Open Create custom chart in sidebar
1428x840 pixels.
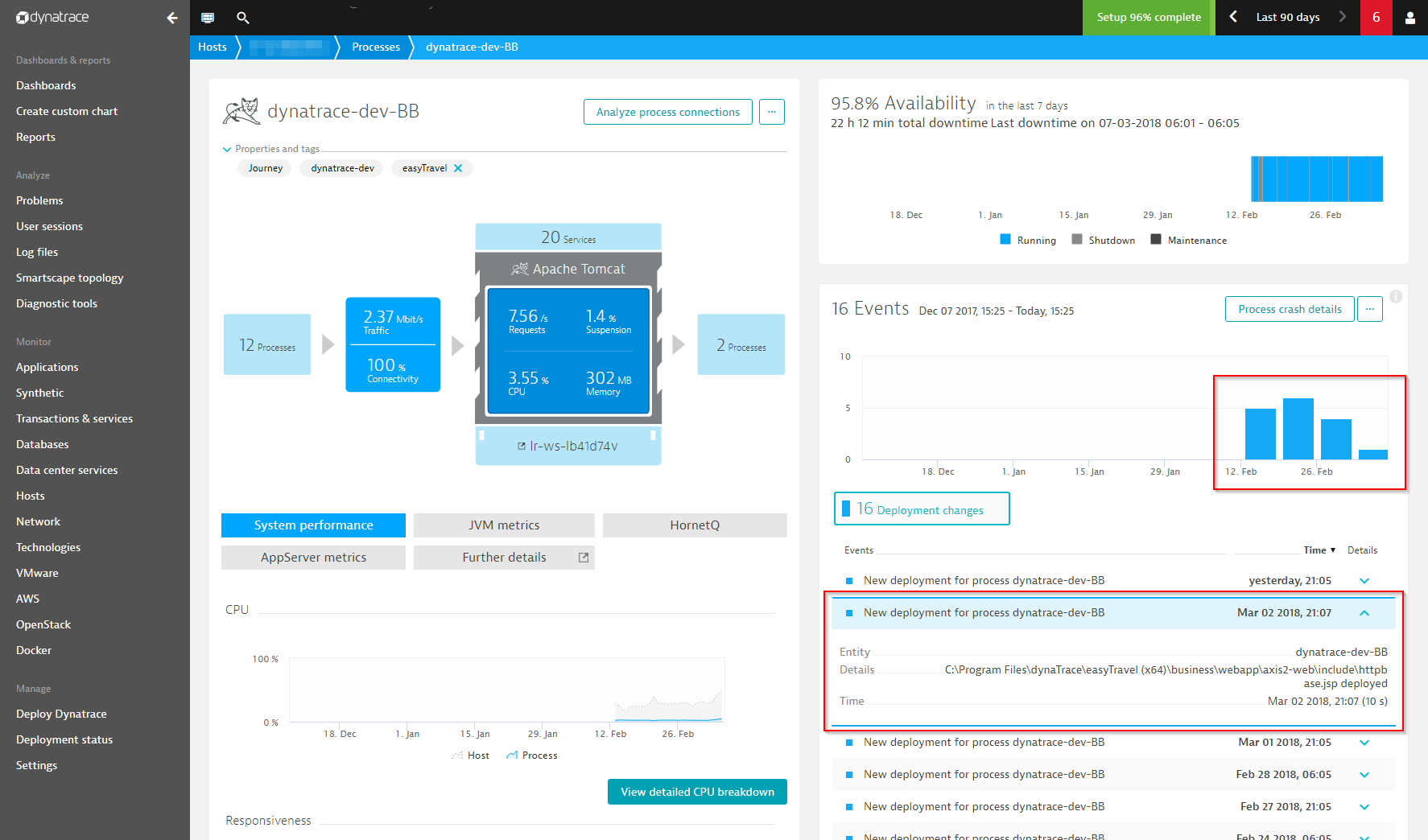pyautogui.click(x=67, y=111)
